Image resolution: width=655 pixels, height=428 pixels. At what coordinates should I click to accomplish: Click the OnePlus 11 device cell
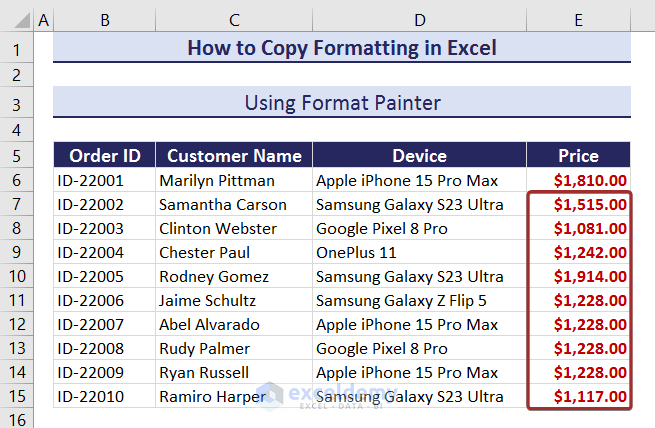coord(419,253)
